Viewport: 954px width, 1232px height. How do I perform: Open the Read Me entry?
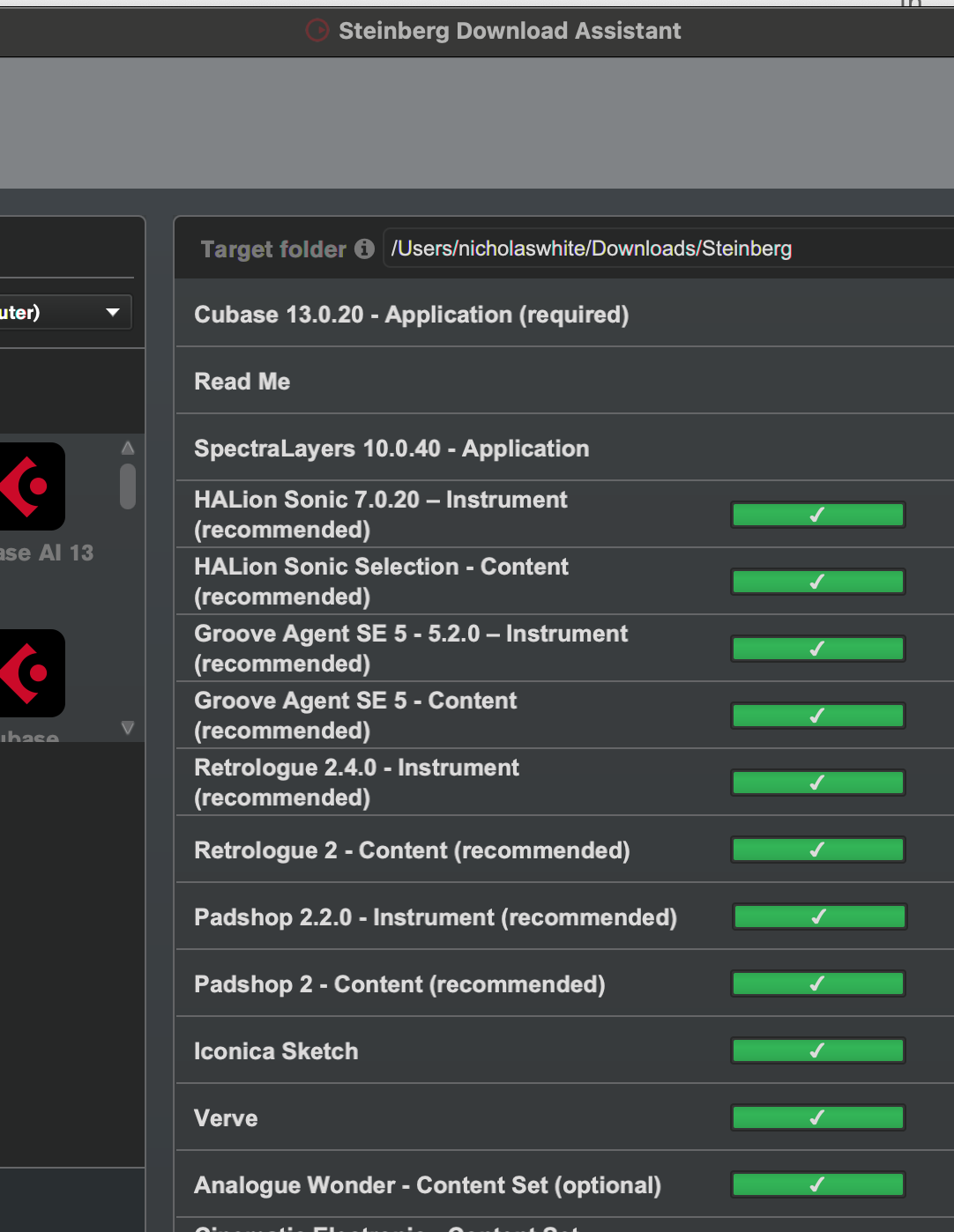(x=242, y=382)
